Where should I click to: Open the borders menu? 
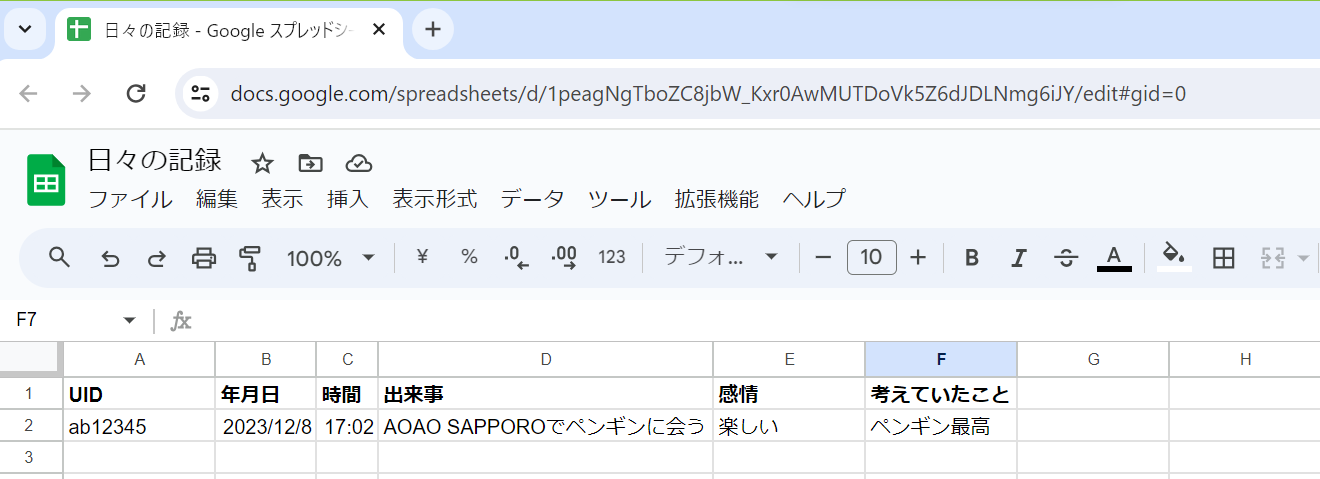[x=1223, y=258]
